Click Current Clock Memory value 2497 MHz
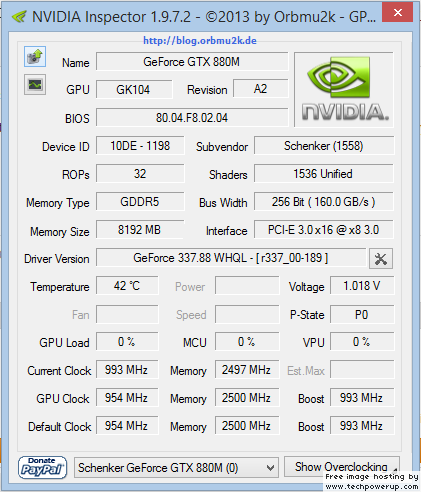This screenshot has width=421, height=492. click(247, 370)
